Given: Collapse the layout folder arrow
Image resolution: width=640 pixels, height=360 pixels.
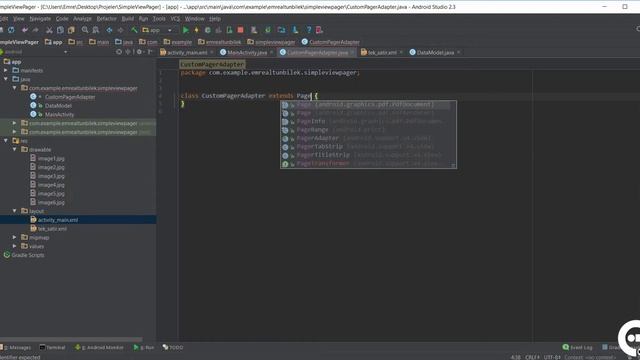Looking at the screenshot, I should 15,211.
